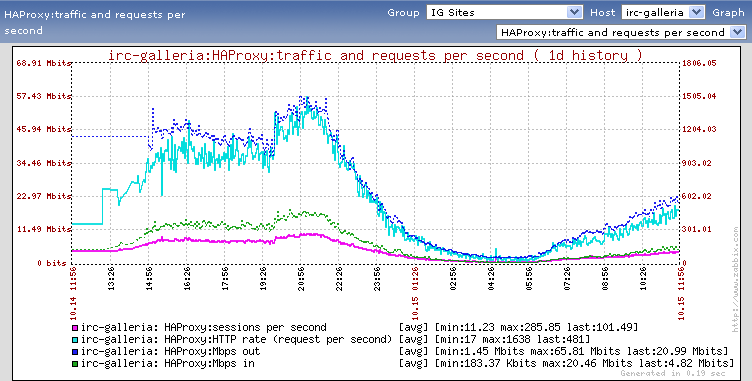Open the Graph dropdown for HAProxy traffic
This screenshot has width=752, height=381.
pyautogui.click(x=621, y=32)
